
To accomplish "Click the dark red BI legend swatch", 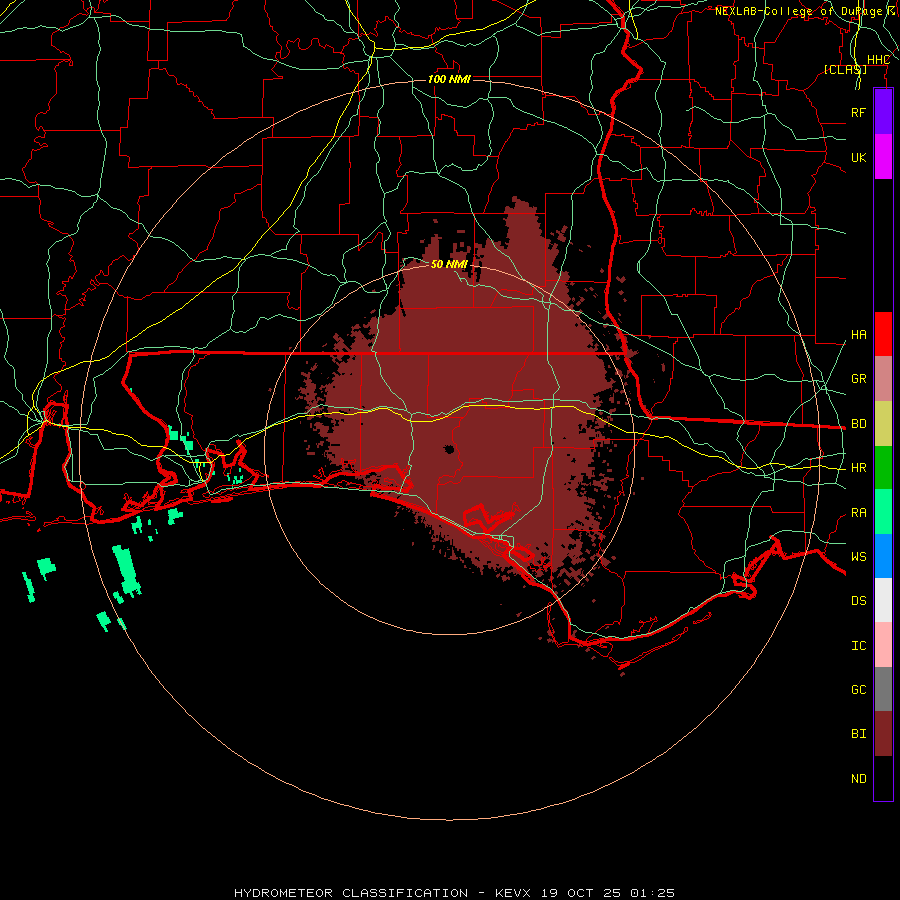I will 883,734.
